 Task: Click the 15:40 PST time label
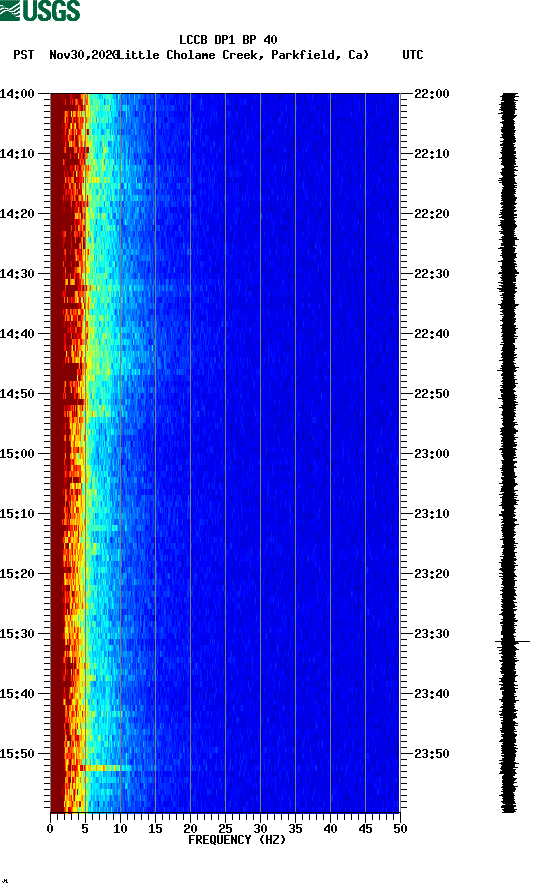click(17, 694)
